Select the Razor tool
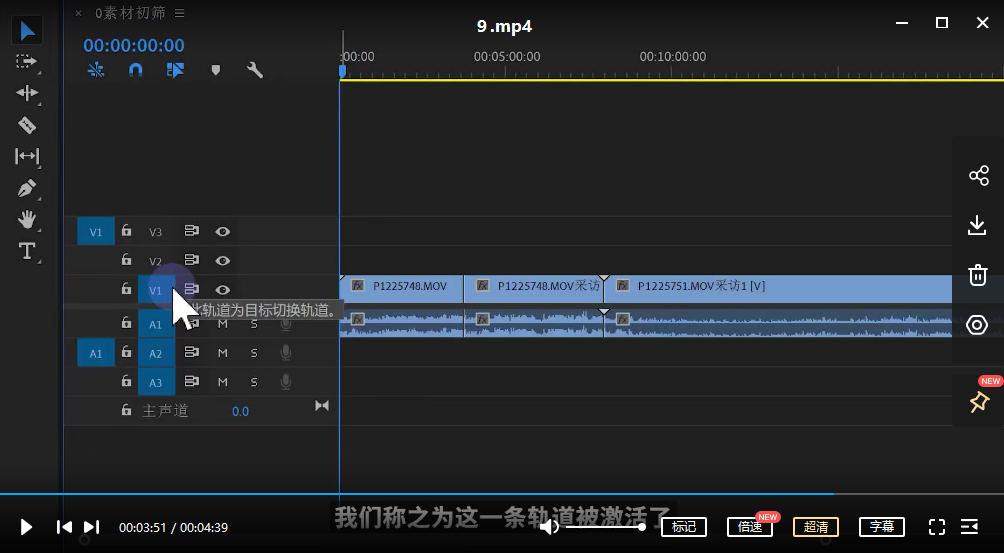This screenshot has width=1004, height=553. click(x=27, y=125)
